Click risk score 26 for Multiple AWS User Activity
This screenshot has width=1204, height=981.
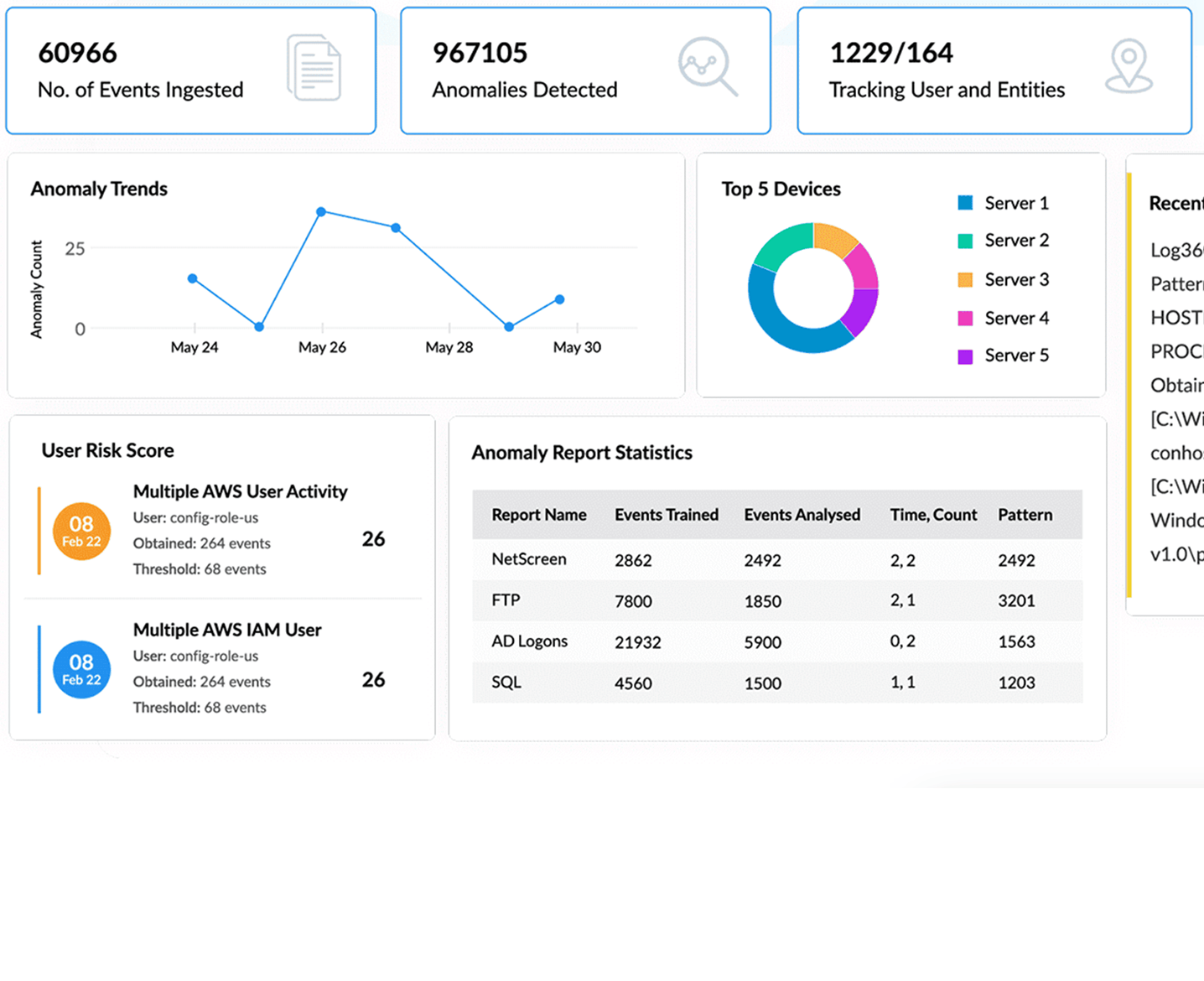point(374,539)
